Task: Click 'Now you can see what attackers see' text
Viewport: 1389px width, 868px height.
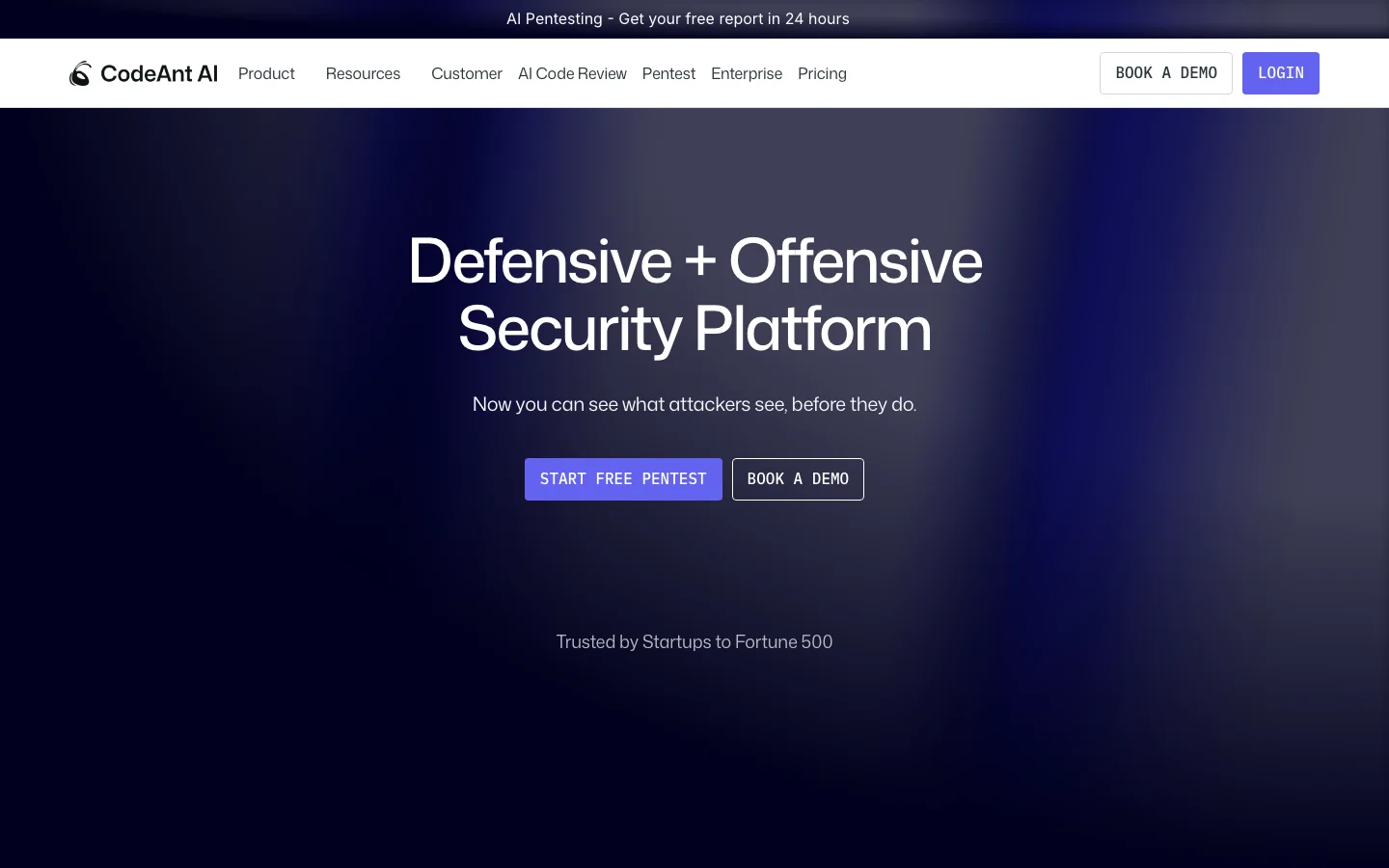Action: (x=694, y=404)
